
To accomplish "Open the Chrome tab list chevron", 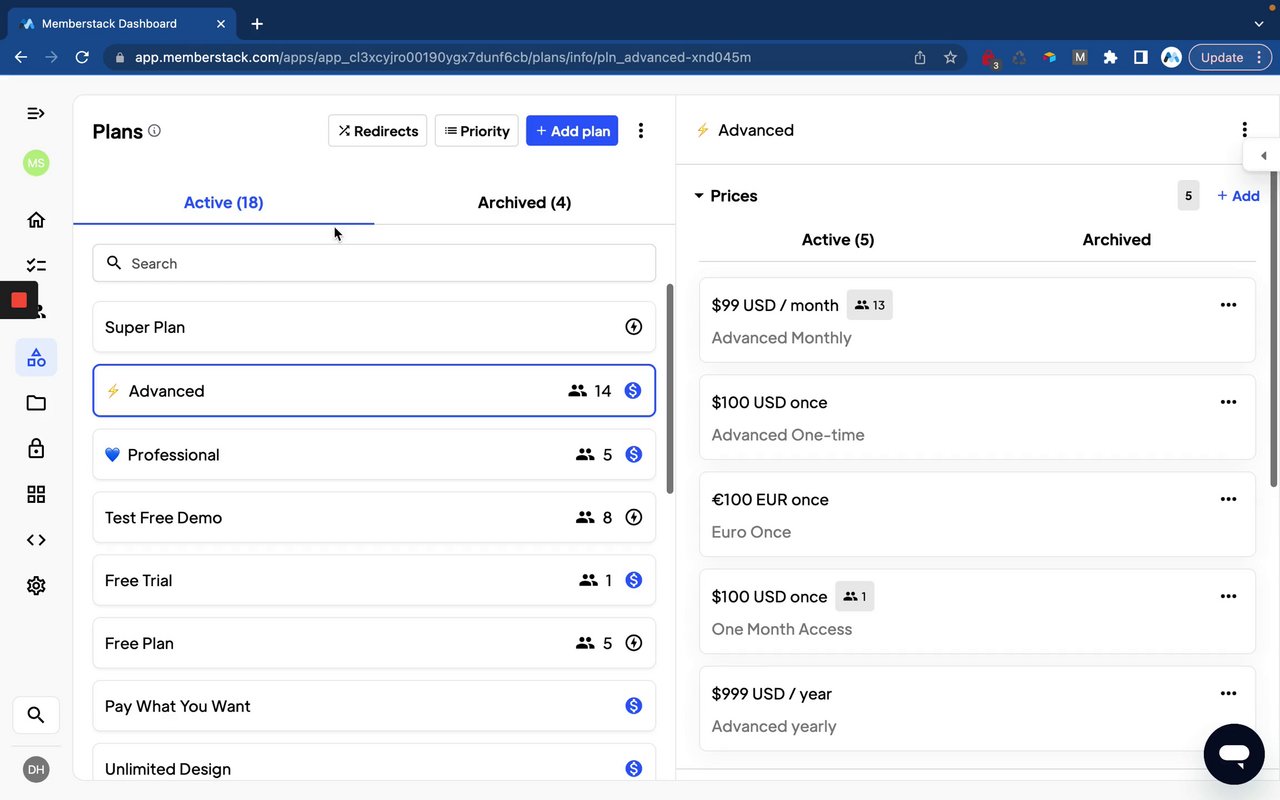I will pos(1258,23).
